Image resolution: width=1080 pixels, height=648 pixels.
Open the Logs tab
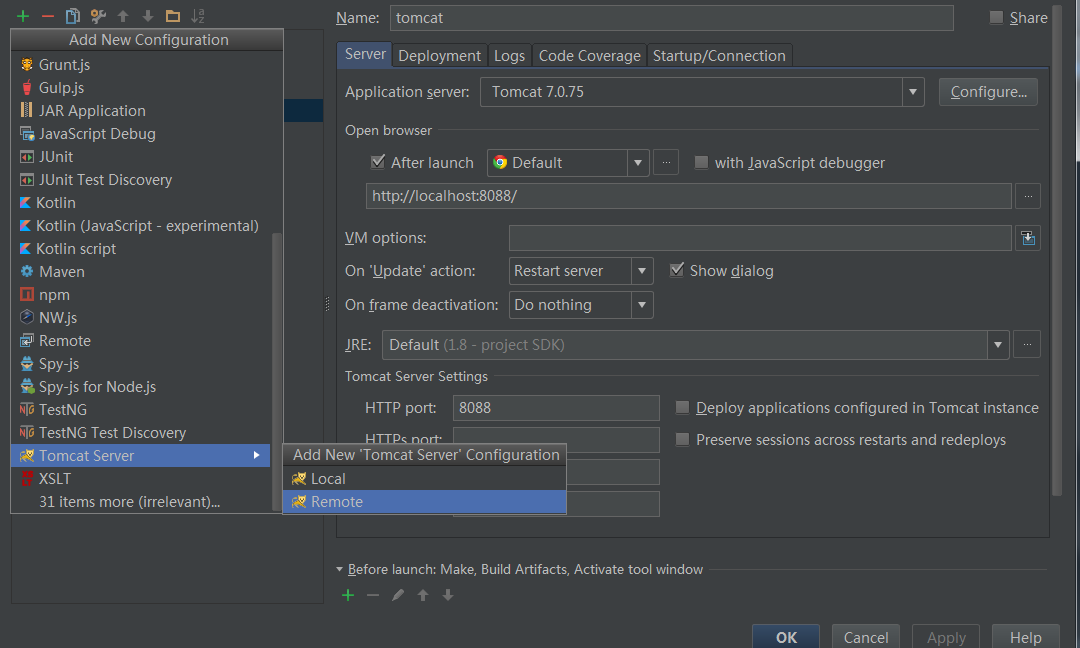point(510,56)
